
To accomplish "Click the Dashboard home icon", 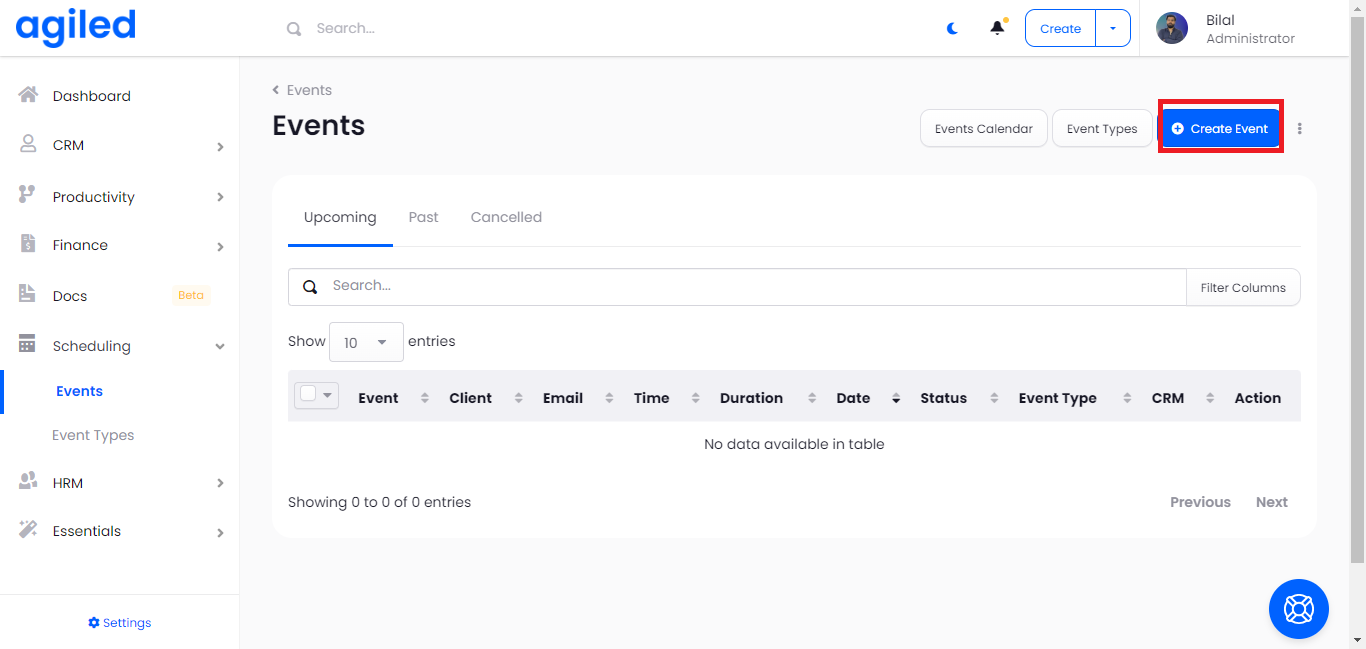I will coord(28,96).
